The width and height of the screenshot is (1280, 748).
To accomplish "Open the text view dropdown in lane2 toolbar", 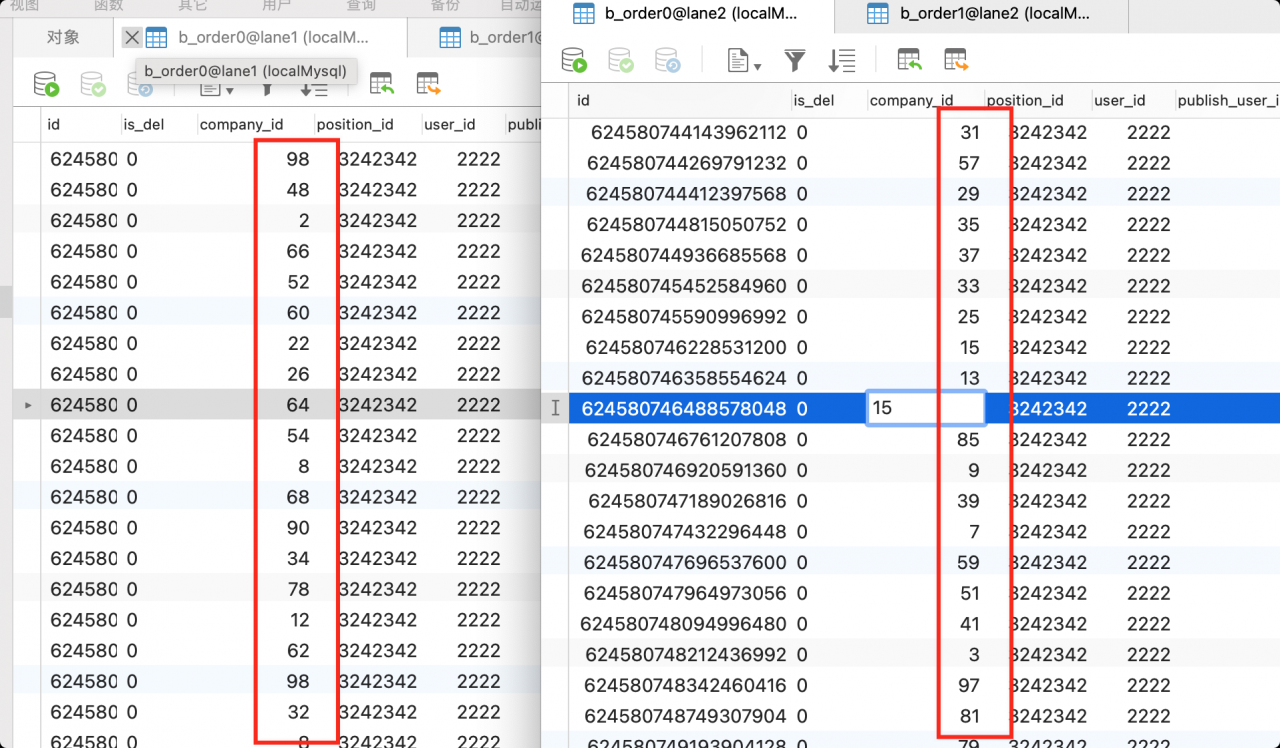I will [743, 61].
